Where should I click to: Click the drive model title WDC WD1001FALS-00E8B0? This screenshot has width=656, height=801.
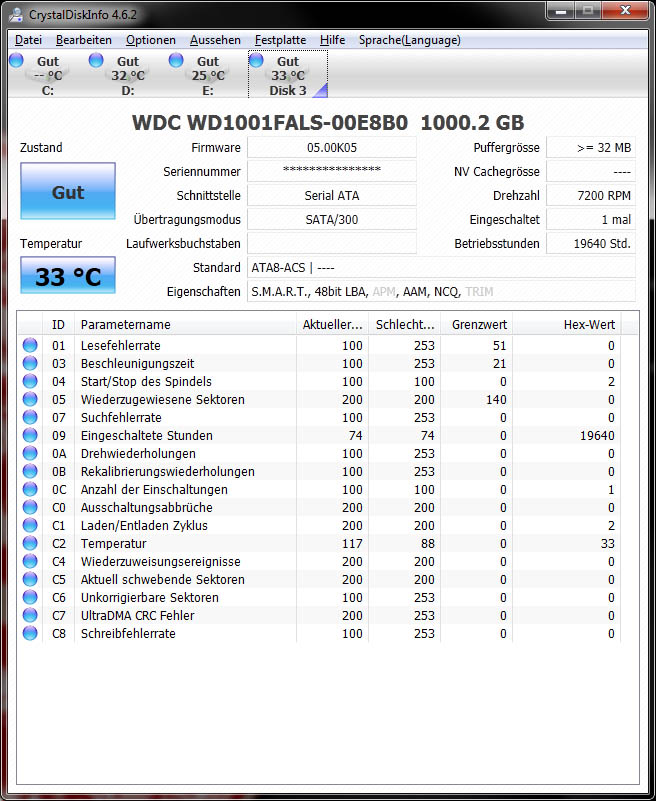click(270, 123)
